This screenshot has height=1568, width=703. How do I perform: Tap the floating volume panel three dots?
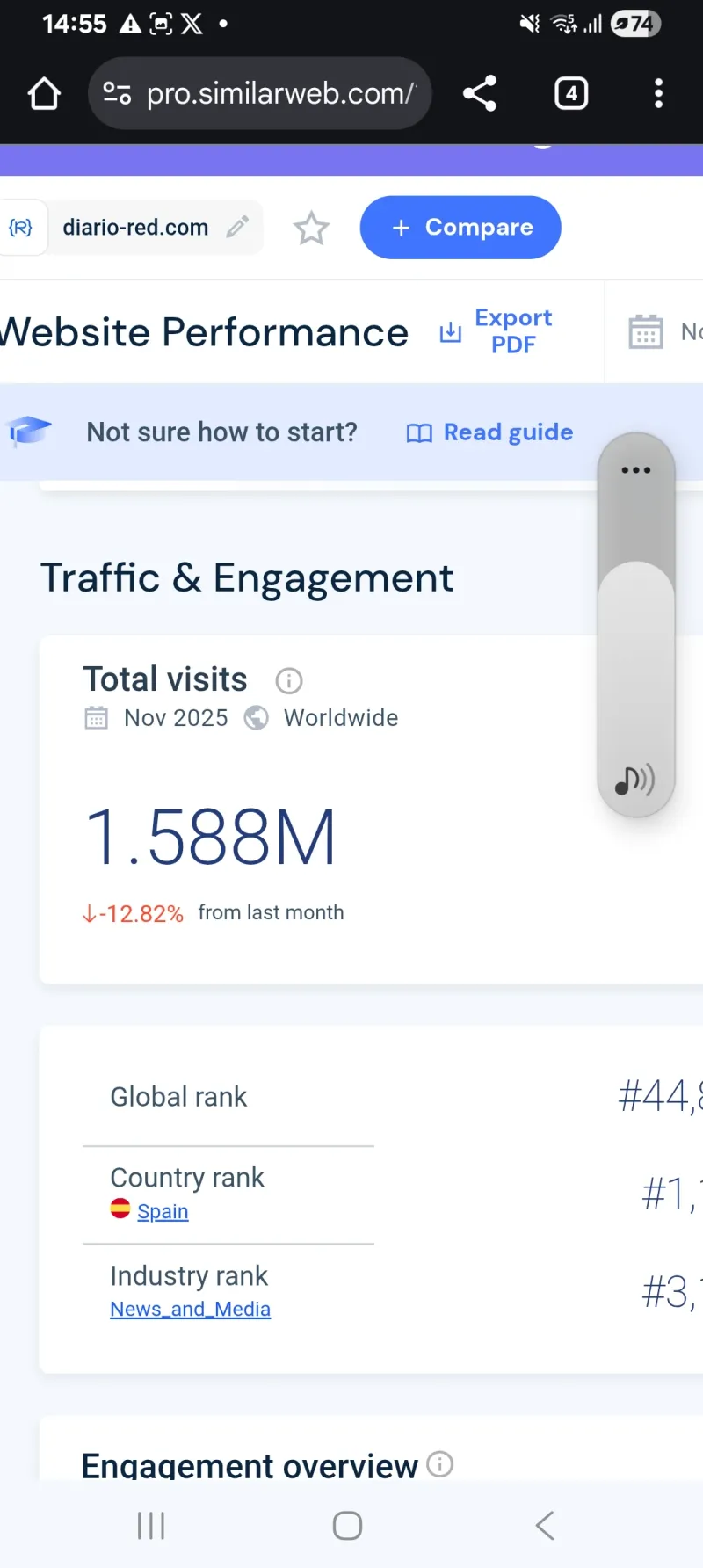[636, 470]
